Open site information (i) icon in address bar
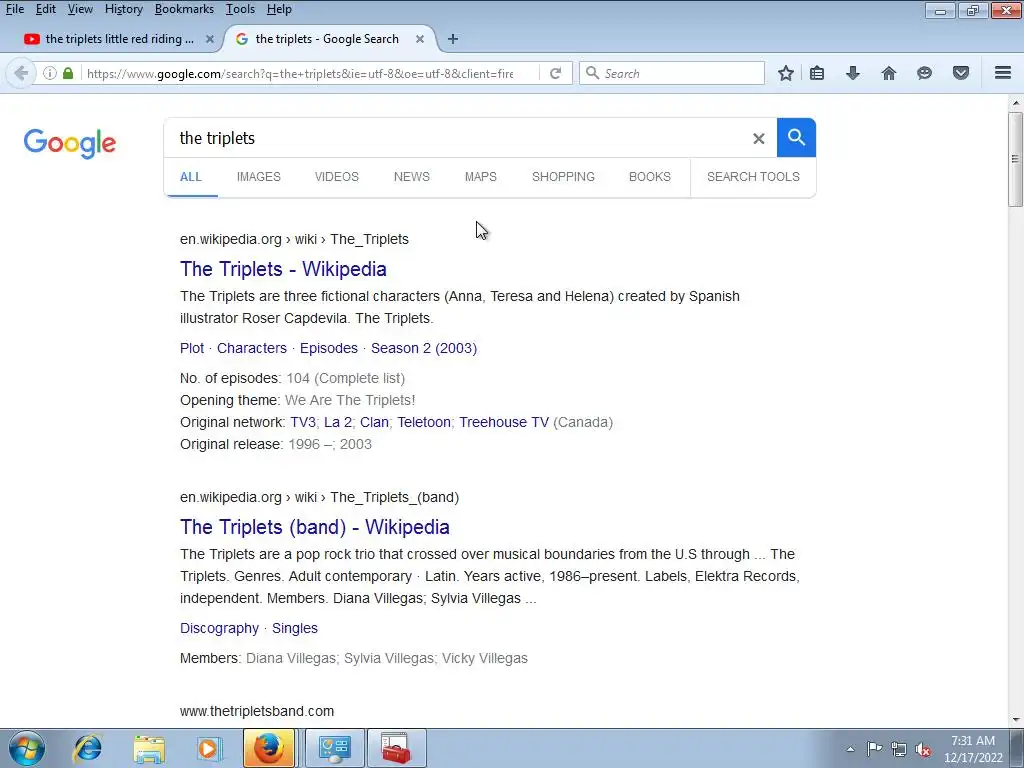The height and width of the screenshot is (768, 1024). pyautogui.click(x=50, y=73)
